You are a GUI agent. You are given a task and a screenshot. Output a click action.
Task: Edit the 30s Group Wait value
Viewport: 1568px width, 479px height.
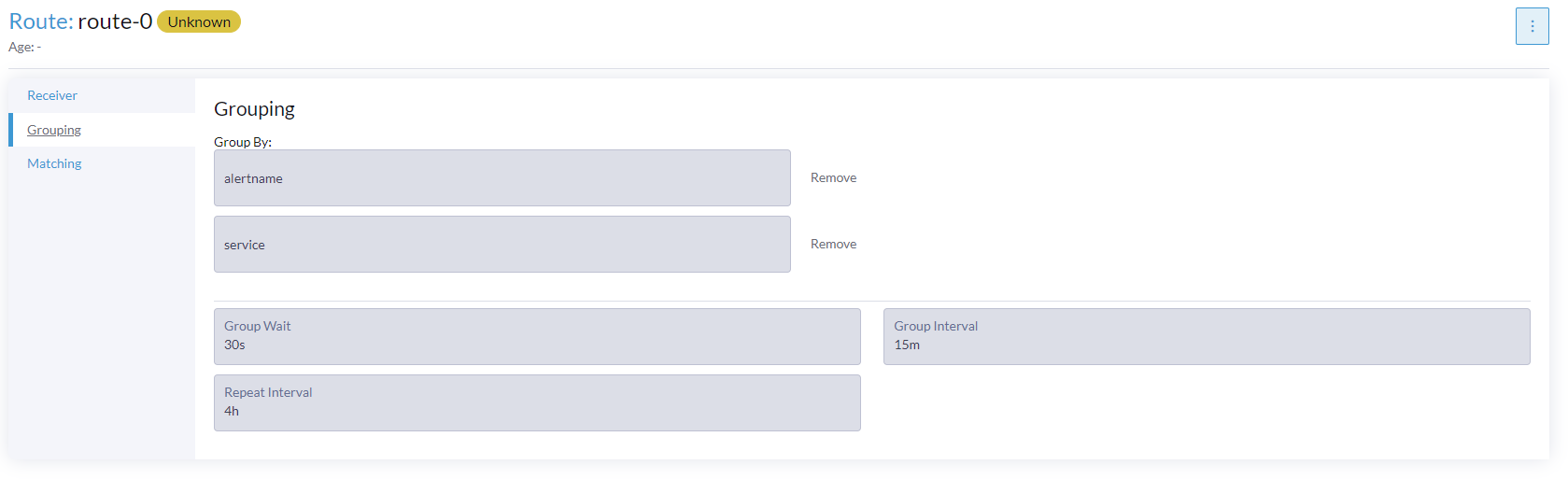537,337
